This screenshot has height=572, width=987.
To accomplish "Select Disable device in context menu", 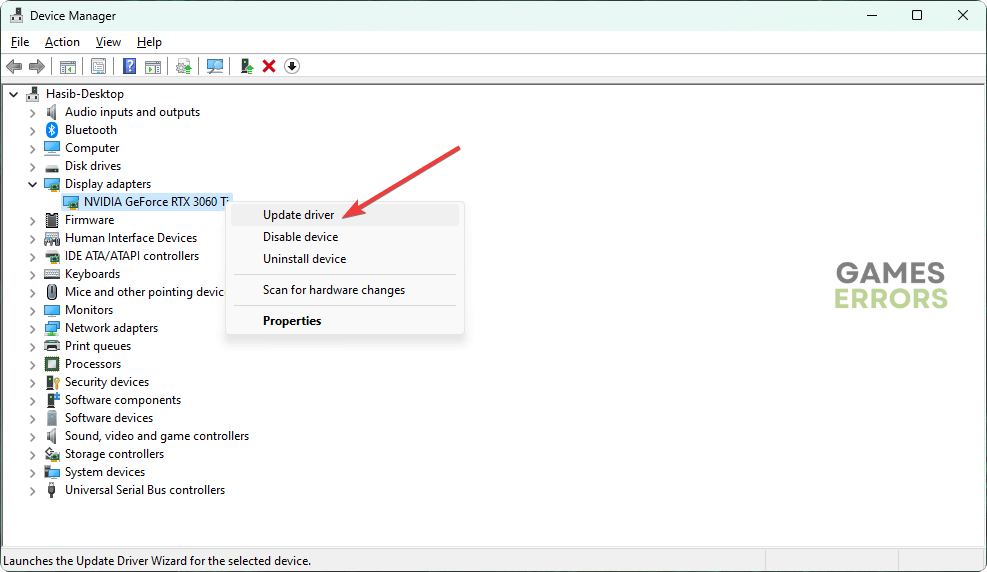I will [x=300, y=237].
